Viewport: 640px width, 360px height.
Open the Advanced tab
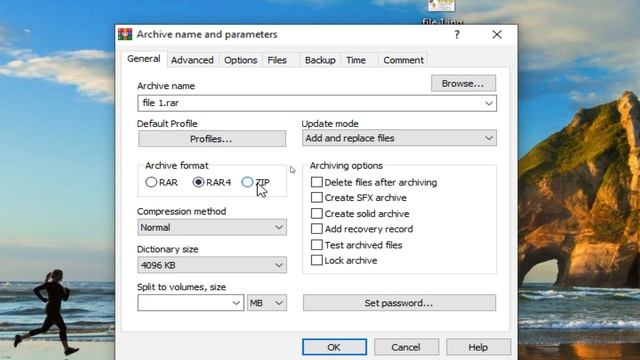[x=192, y=60]
